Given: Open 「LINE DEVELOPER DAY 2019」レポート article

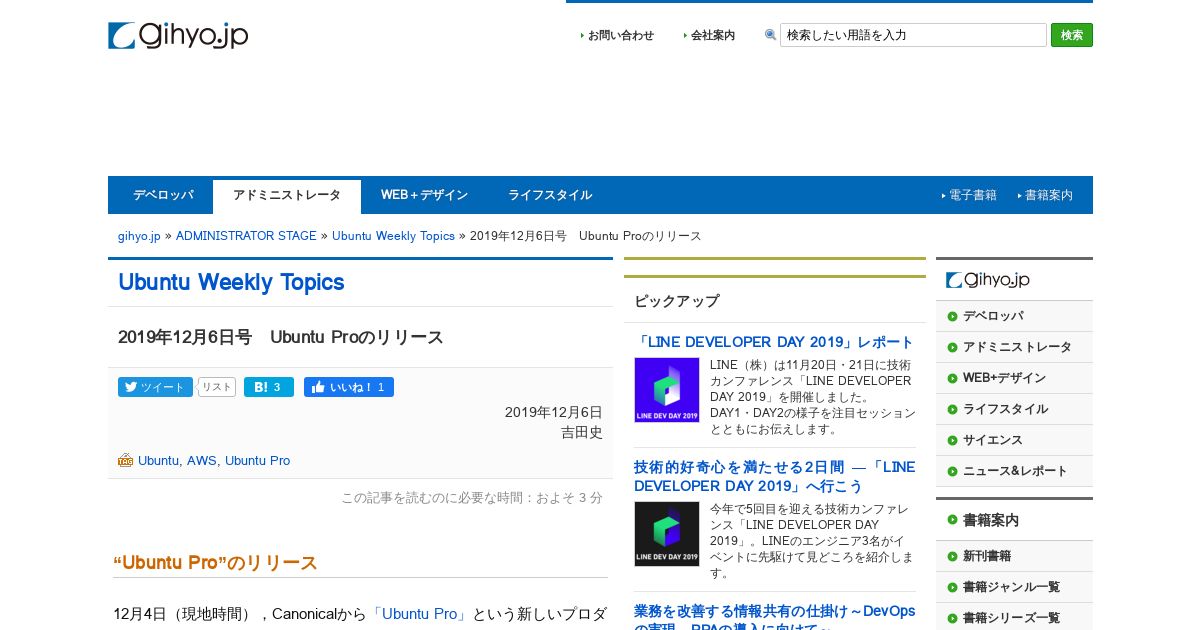Looking at the screenshot, I should 774,342.
